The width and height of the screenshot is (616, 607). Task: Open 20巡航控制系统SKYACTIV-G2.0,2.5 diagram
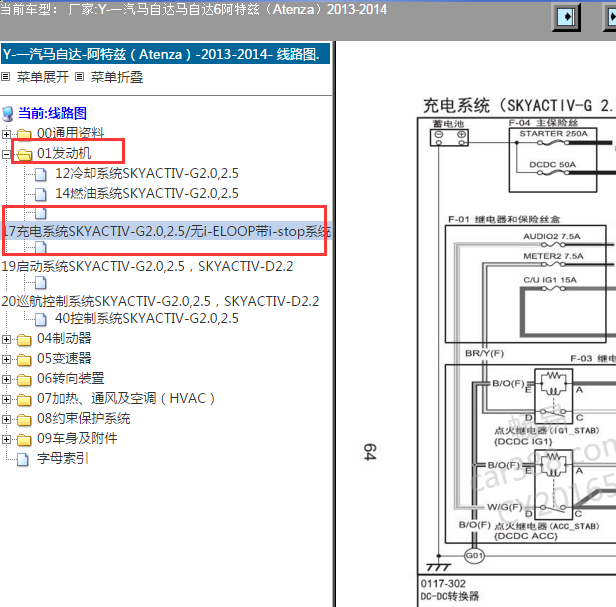[160, 301]
